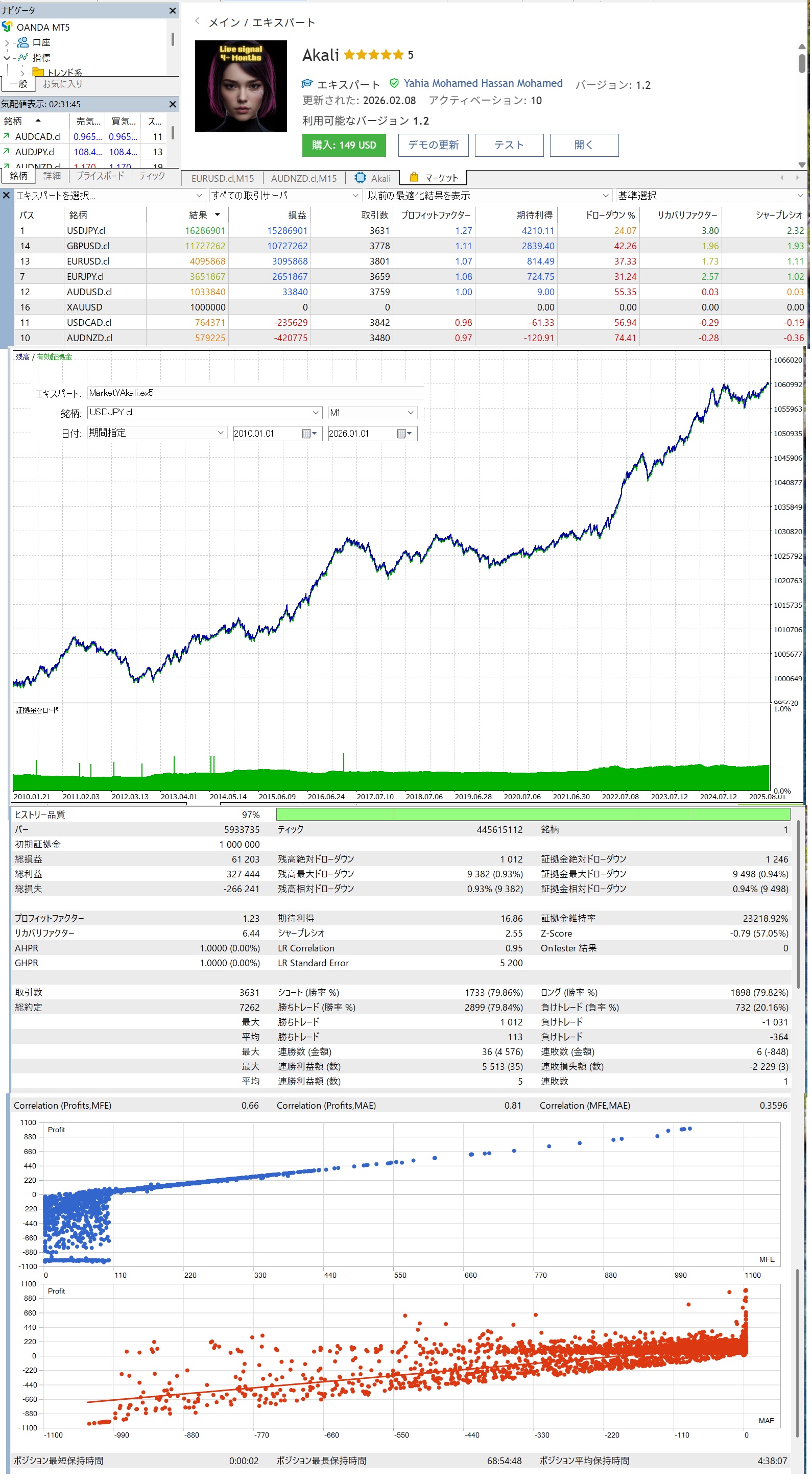Switch to the EURUSD.cl,M15 chart tab
Viewport: 812px width, 1483px height.
[222, 178]
